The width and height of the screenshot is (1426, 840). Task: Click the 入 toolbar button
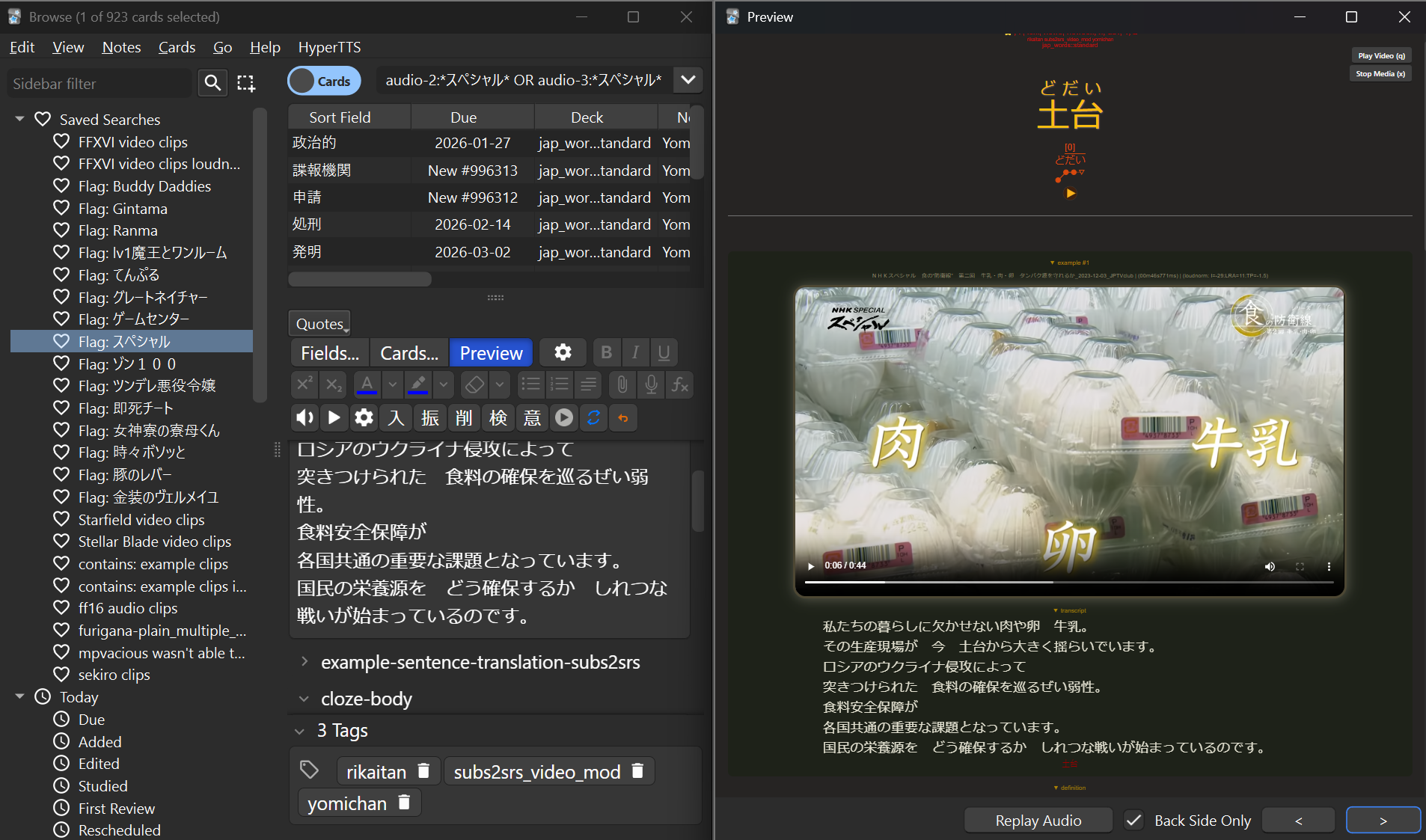(x=396, y=417)
